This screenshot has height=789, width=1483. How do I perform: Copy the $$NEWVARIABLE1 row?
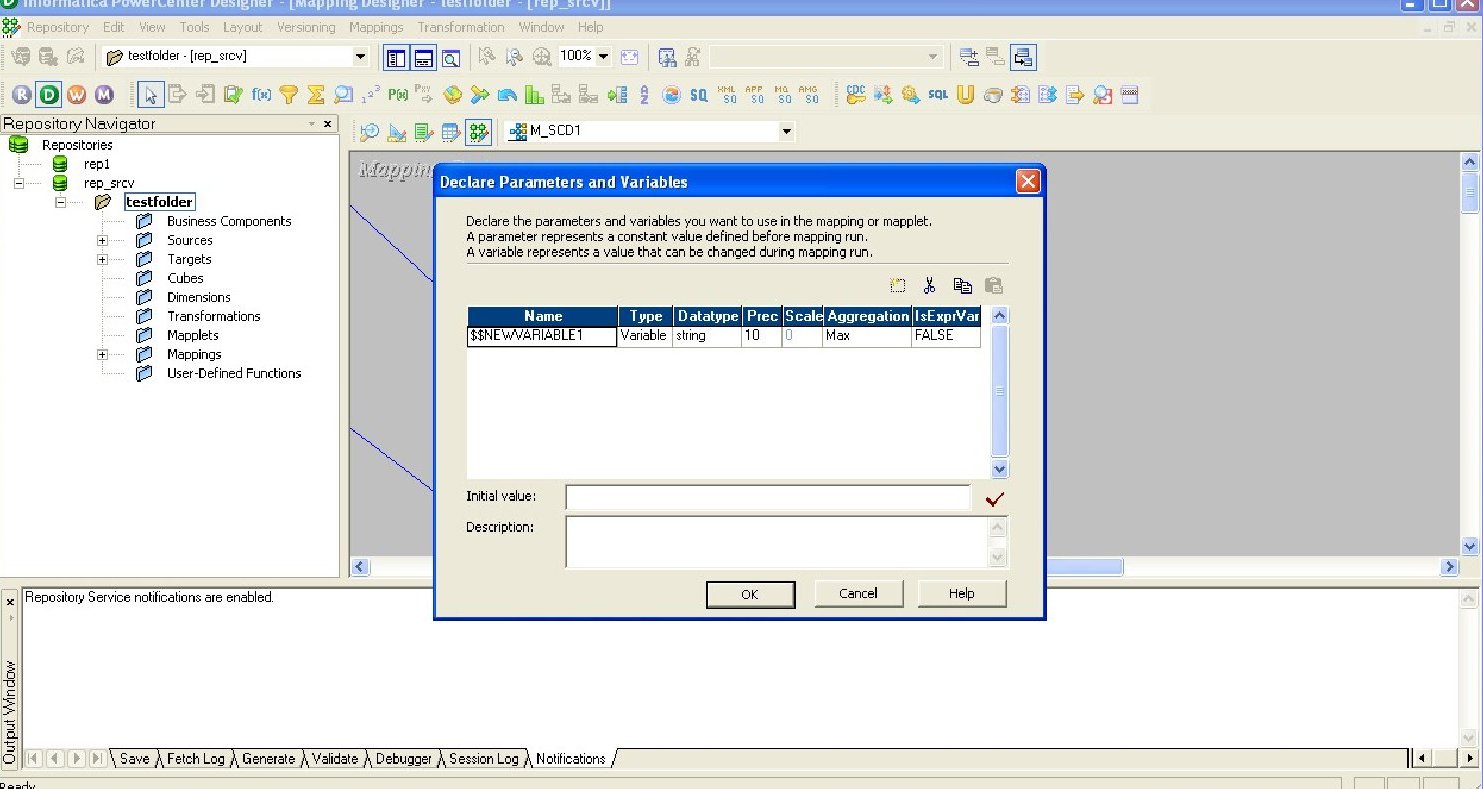pyautogui.click(x=963, y=285)
